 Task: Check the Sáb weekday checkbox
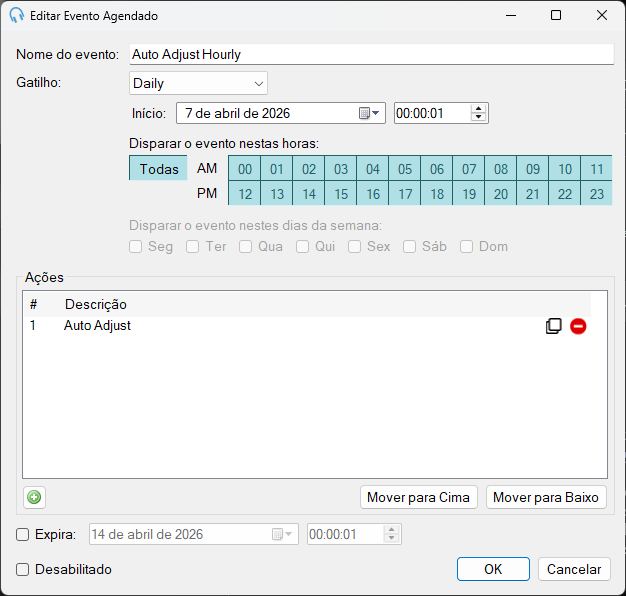[409, 246]
